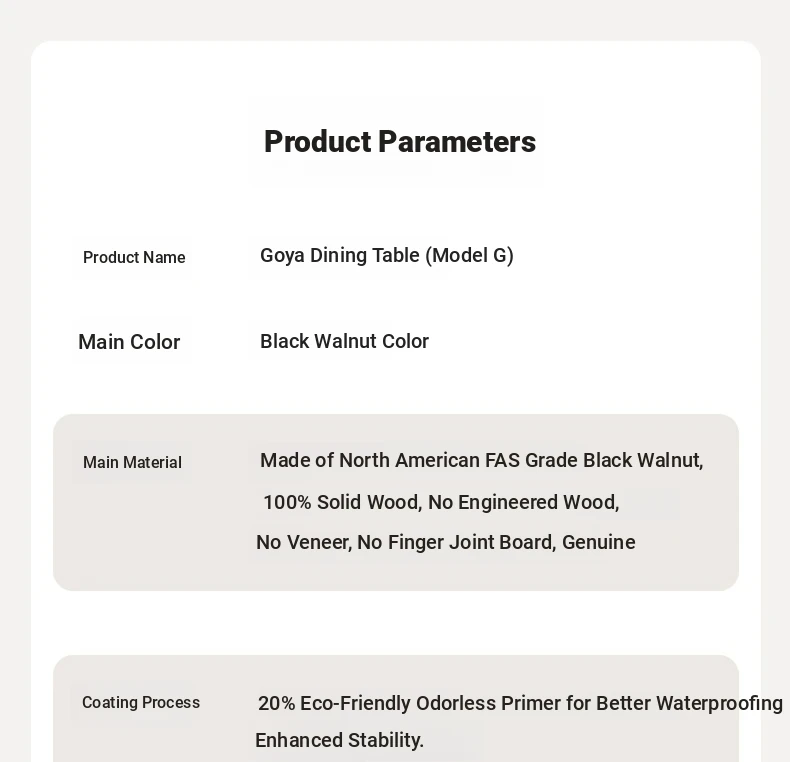Click the North American FAS Grade line
The height and width of the screenshot is (762, 790).
[482, 461]
